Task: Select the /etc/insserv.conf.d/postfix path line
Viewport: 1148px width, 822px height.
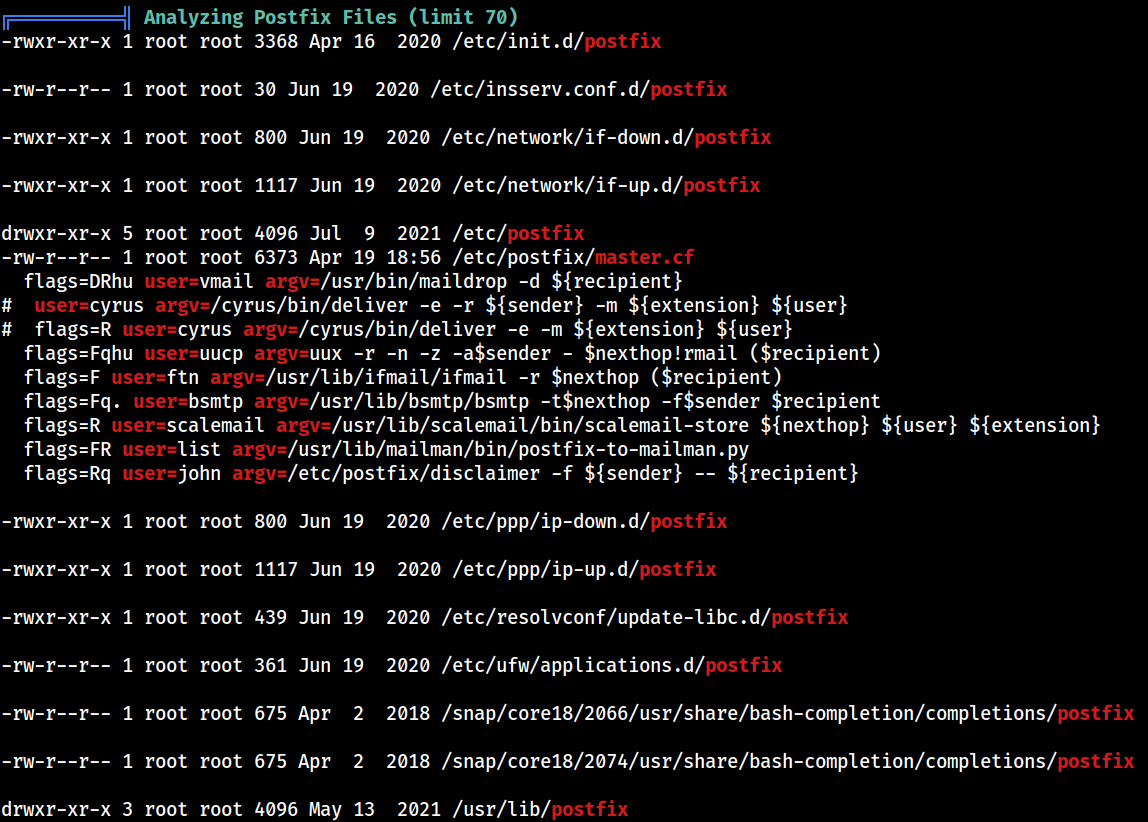Action: pos(364,89)
